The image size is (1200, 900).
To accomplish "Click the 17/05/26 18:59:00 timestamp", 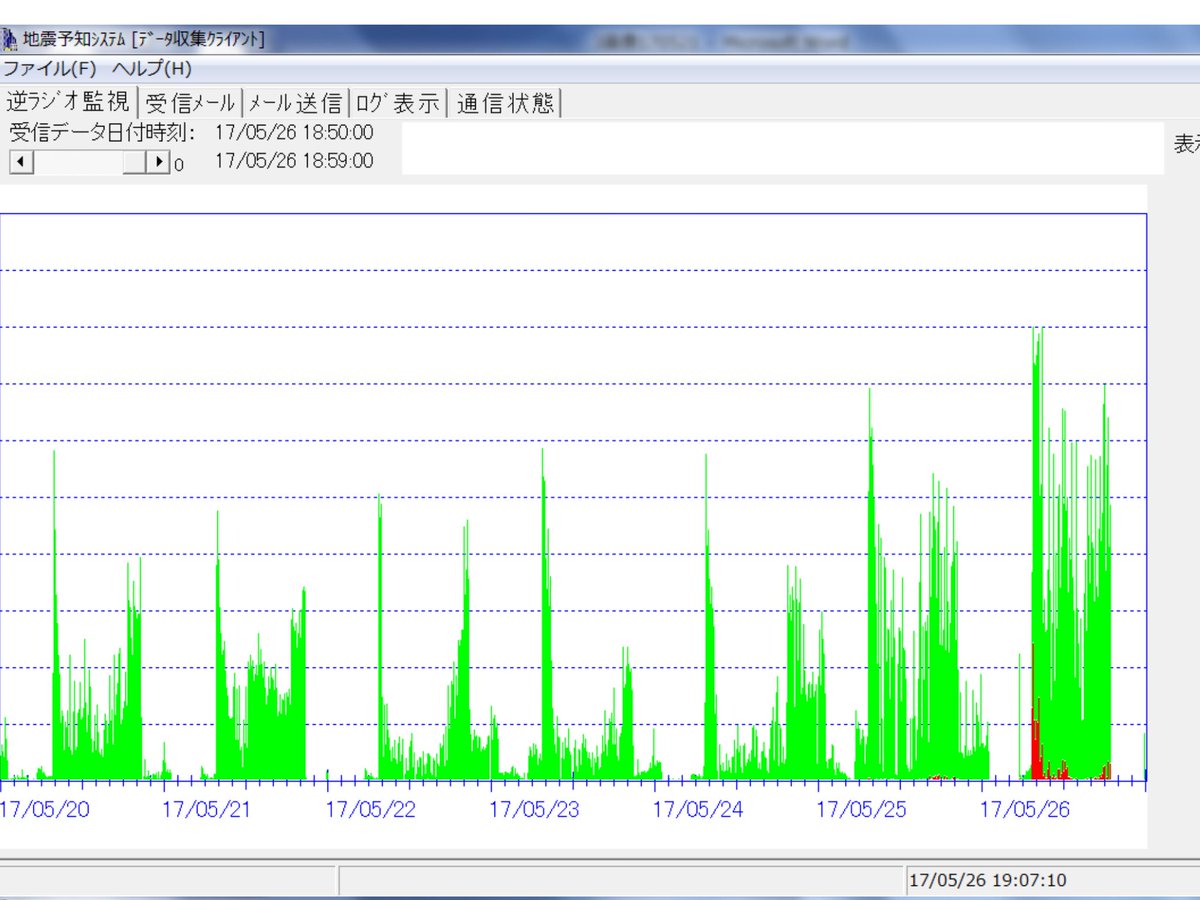I will pyautogui.click(x=294, y=161).
